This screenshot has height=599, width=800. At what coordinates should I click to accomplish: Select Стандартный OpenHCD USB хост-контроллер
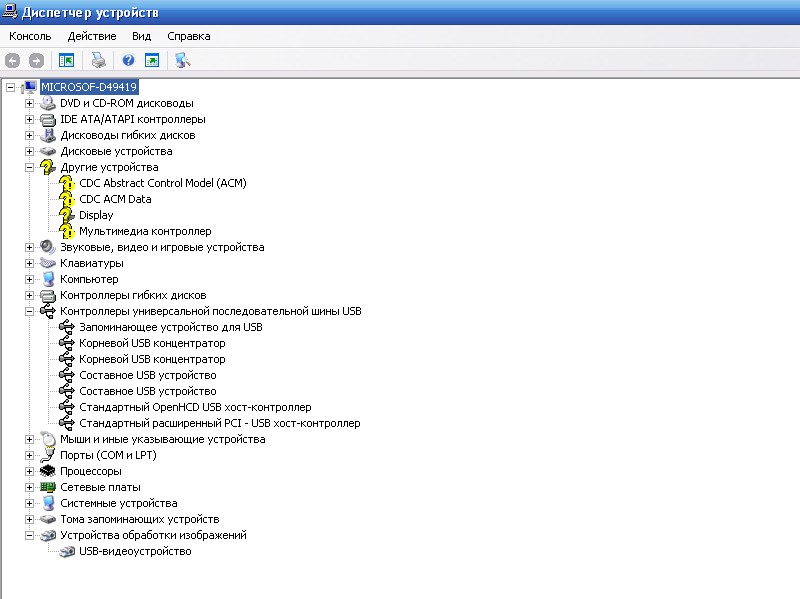(195, 407)
